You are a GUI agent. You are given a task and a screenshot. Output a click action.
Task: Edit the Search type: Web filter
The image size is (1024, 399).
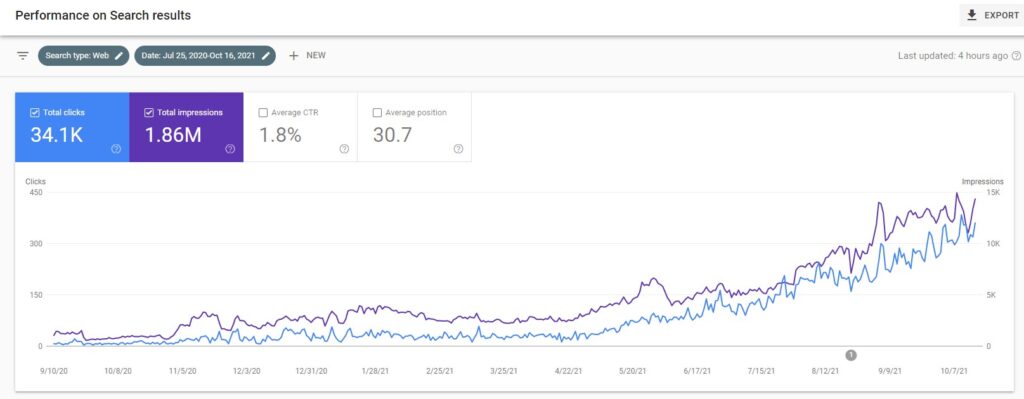pyautogui.click(x=84, y=56)
